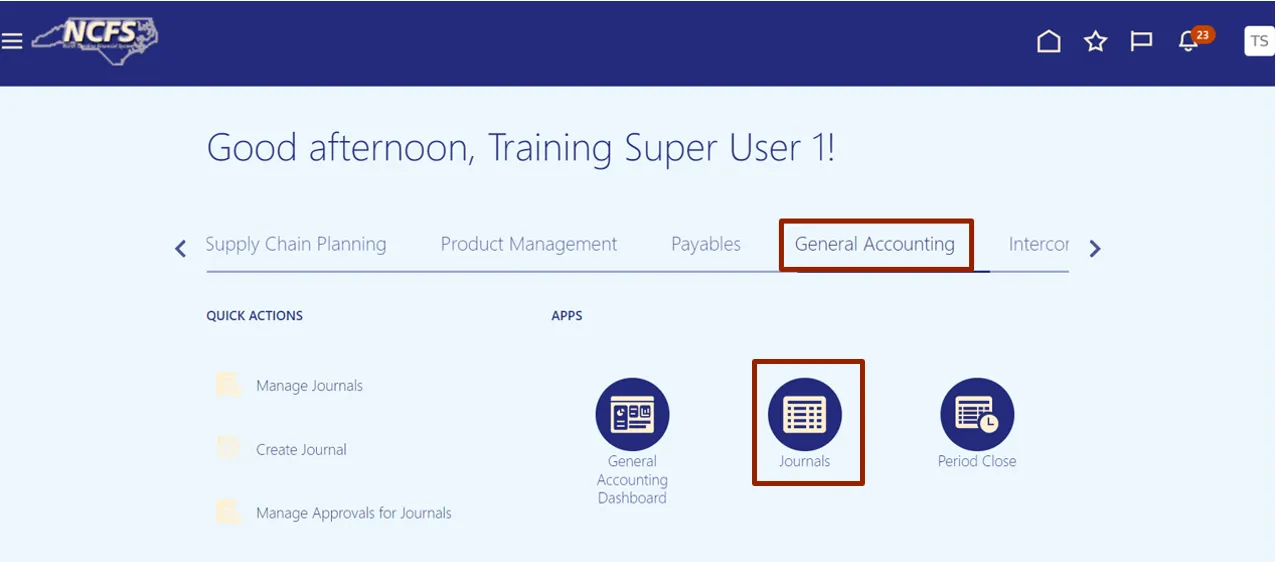This screenshot has width=1276, height=562.
Task: Click the Journals app label
Action: coord(805,461)
